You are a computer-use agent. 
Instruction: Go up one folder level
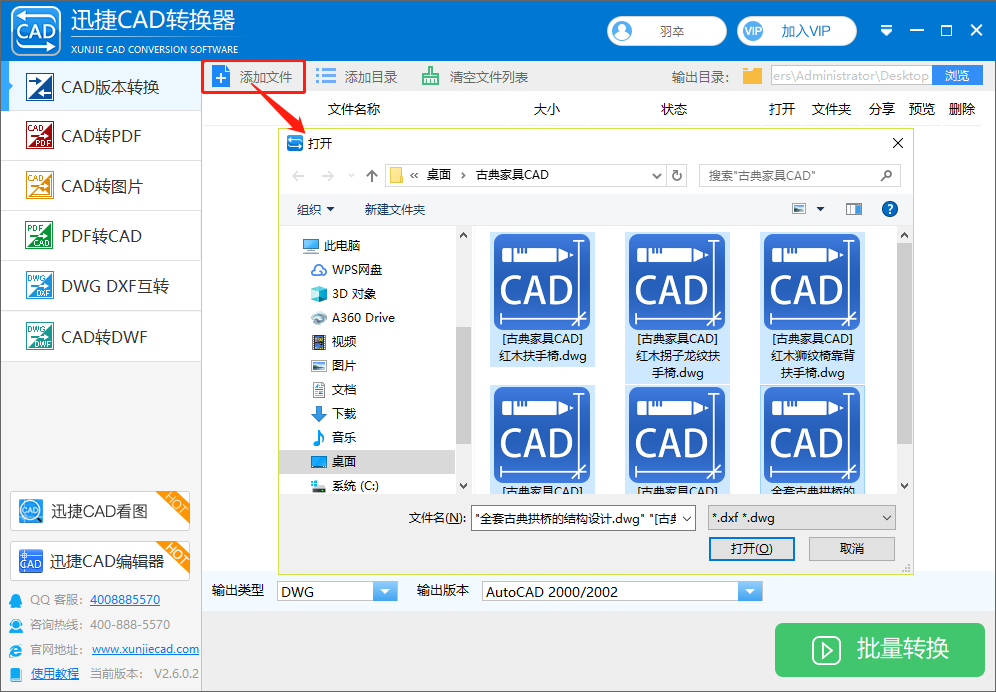372,176
